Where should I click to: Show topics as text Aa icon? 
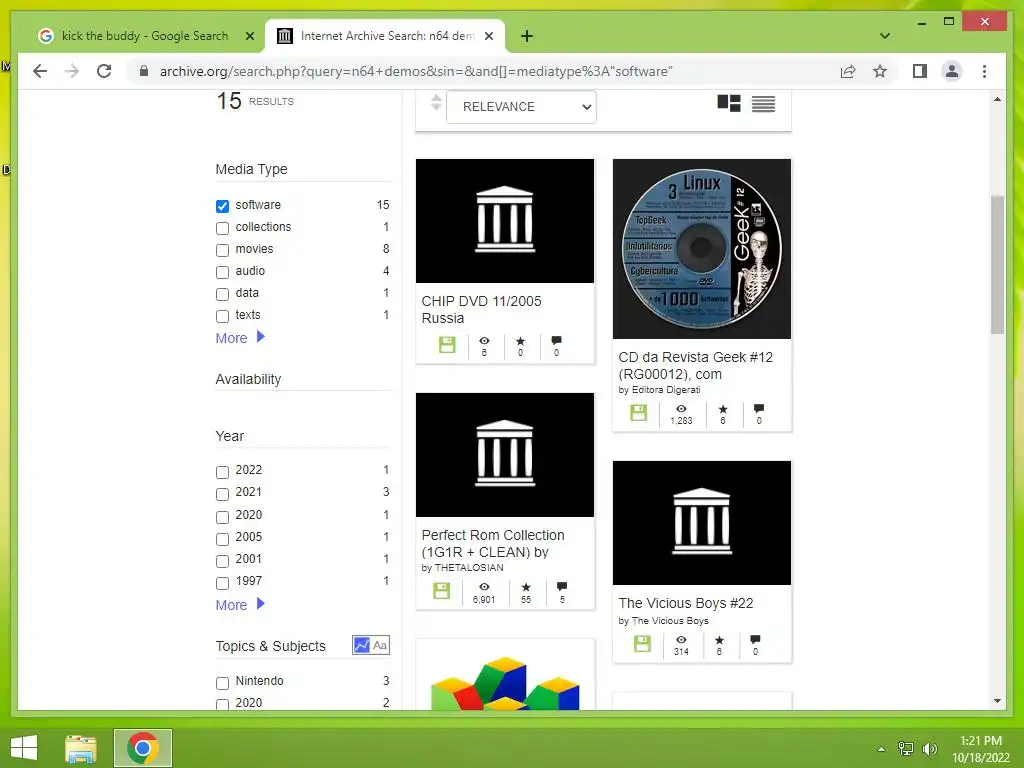(x=380, y=645)
